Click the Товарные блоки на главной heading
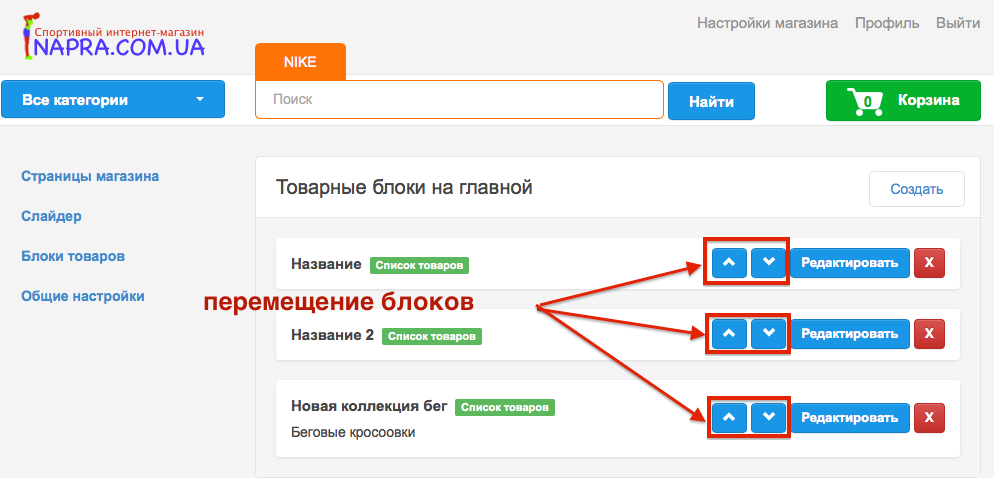Viewport: 994px width, 478px height. (x=404, y=188)
